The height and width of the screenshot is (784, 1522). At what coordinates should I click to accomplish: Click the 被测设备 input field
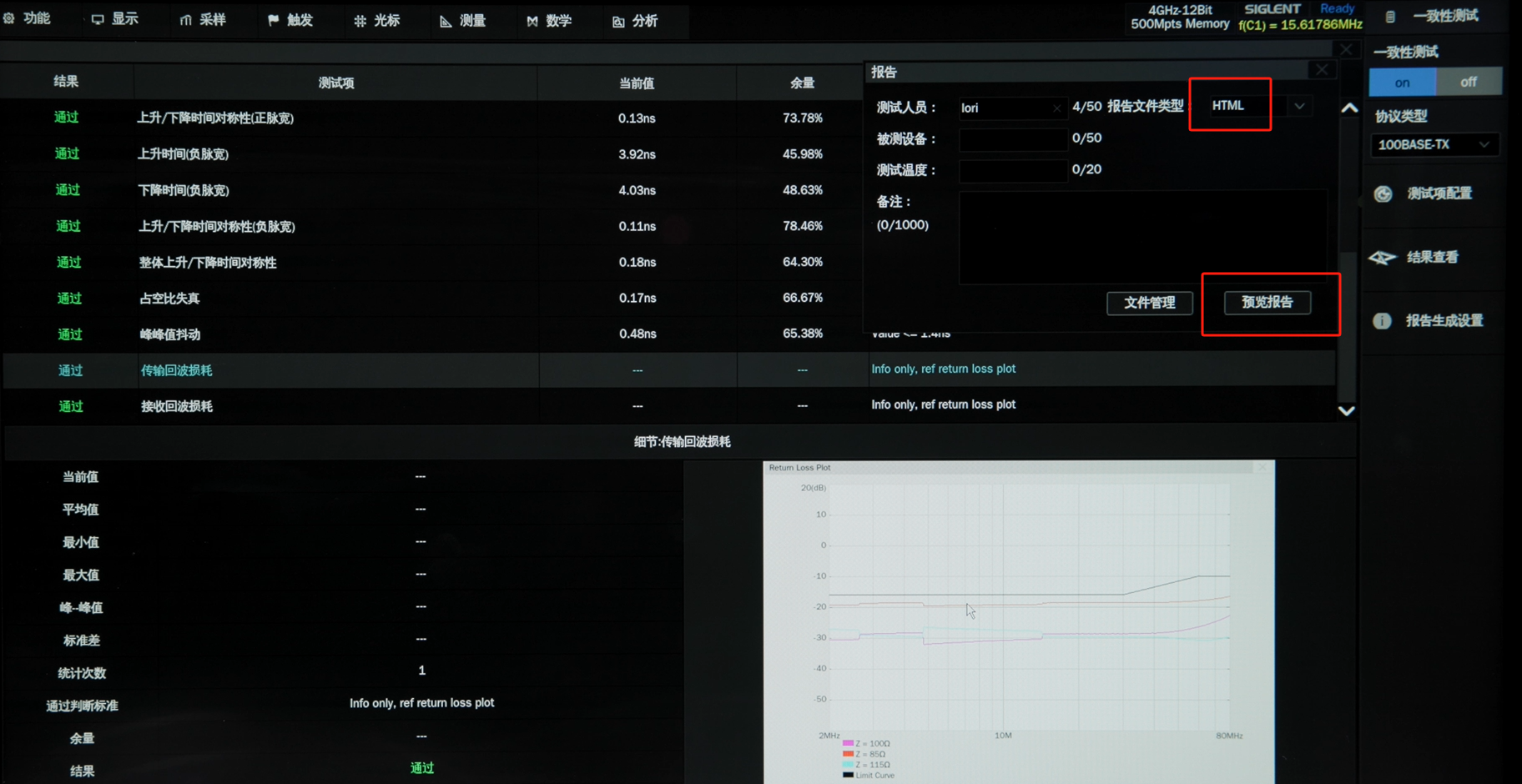1011,138
